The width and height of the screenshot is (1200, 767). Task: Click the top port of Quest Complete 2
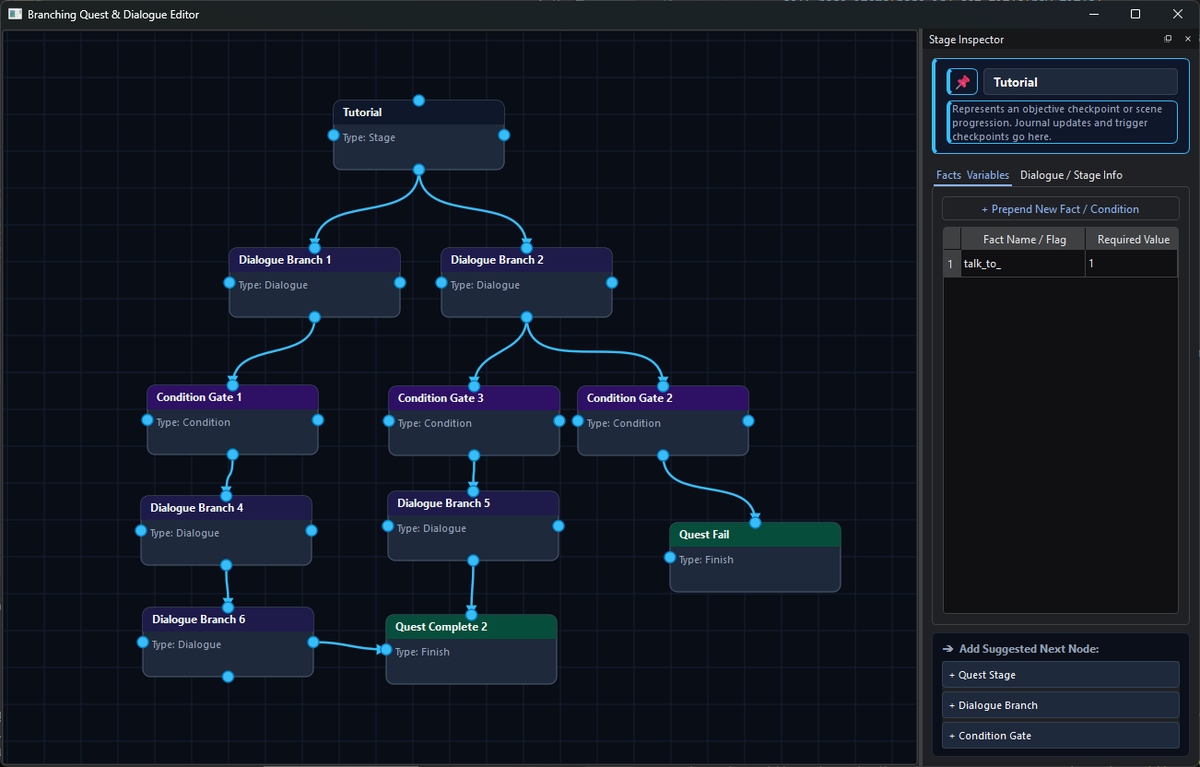pyautogui.click(x=471, y=615)
